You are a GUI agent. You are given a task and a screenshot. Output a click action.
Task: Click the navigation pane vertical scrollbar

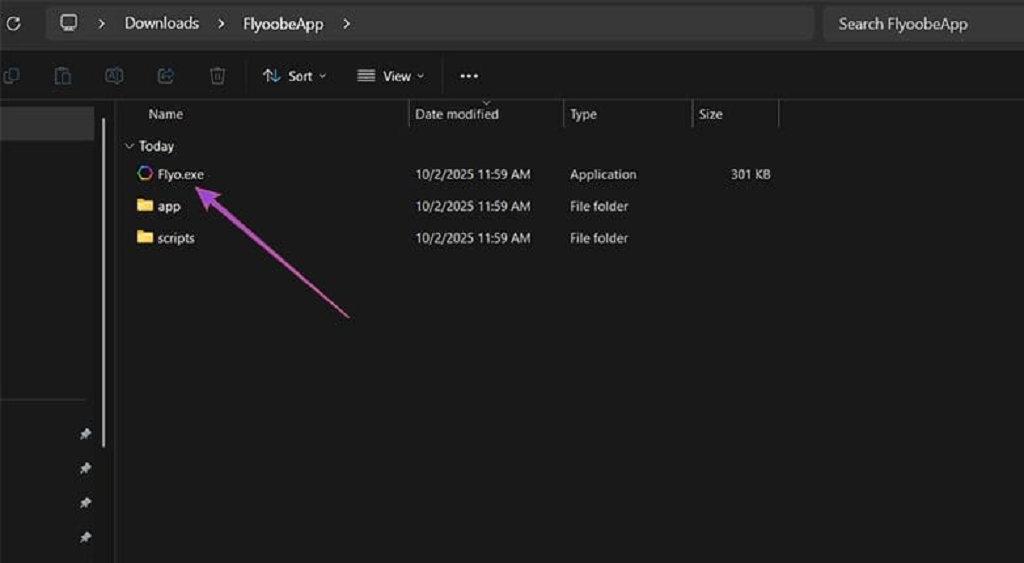coord(103,280)
